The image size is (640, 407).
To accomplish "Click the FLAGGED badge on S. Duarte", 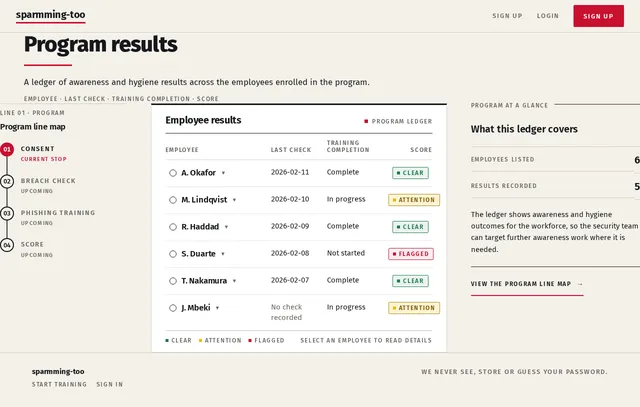I will (x=411, y=254).
